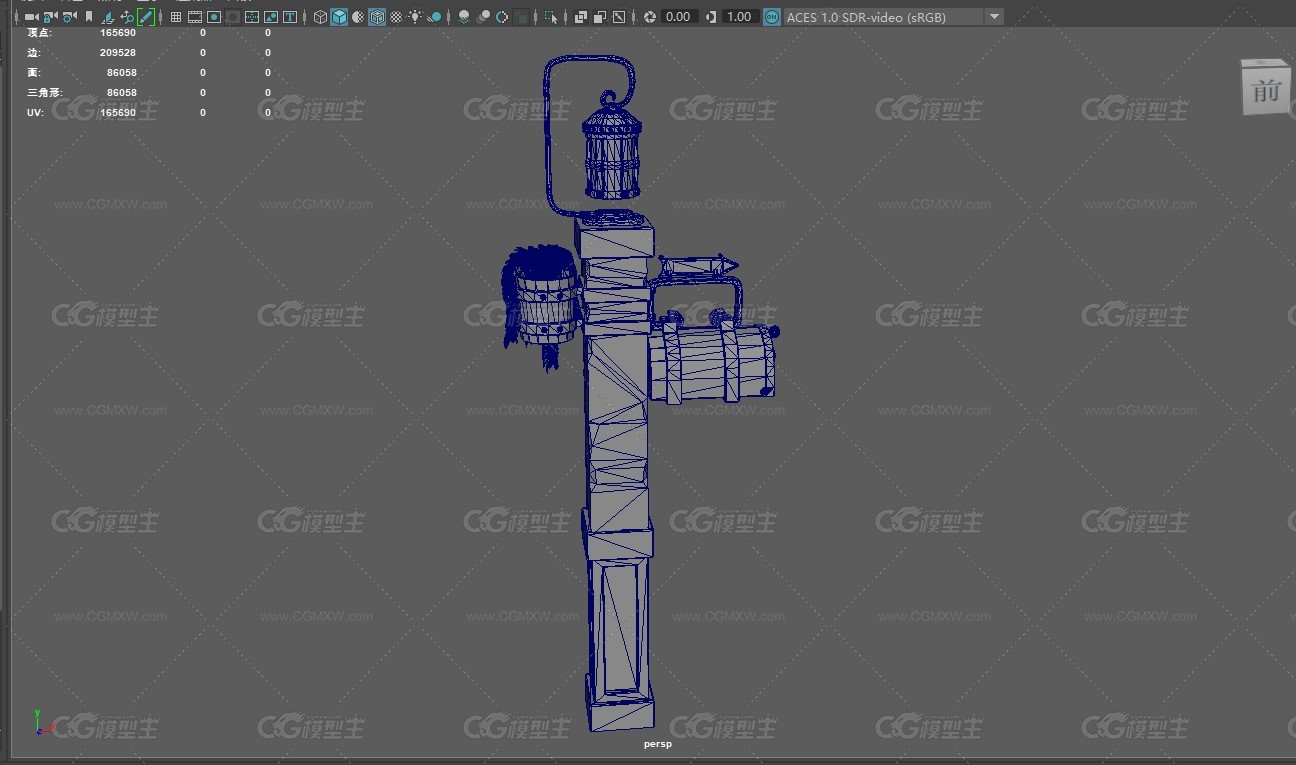Toggle the Motion Blur icon
The height and width of the screenshot is (765, 1296).
(x=483, y=17)
